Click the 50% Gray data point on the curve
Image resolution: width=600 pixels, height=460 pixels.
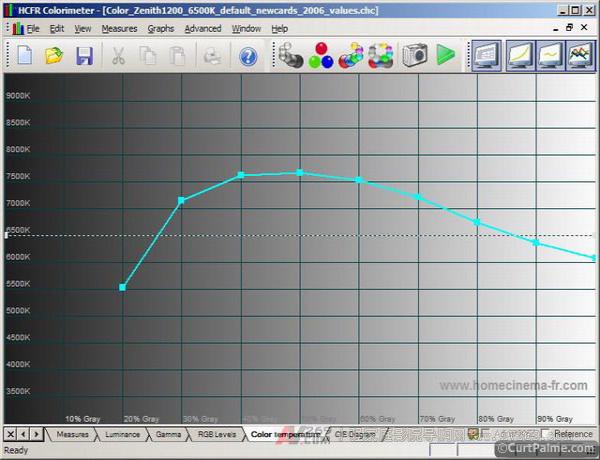[300, 173]
